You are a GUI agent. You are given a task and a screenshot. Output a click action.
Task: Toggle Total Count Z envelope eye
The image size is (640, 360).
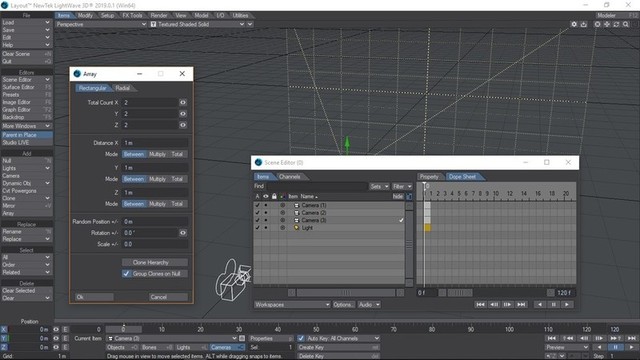click(183, 125)
